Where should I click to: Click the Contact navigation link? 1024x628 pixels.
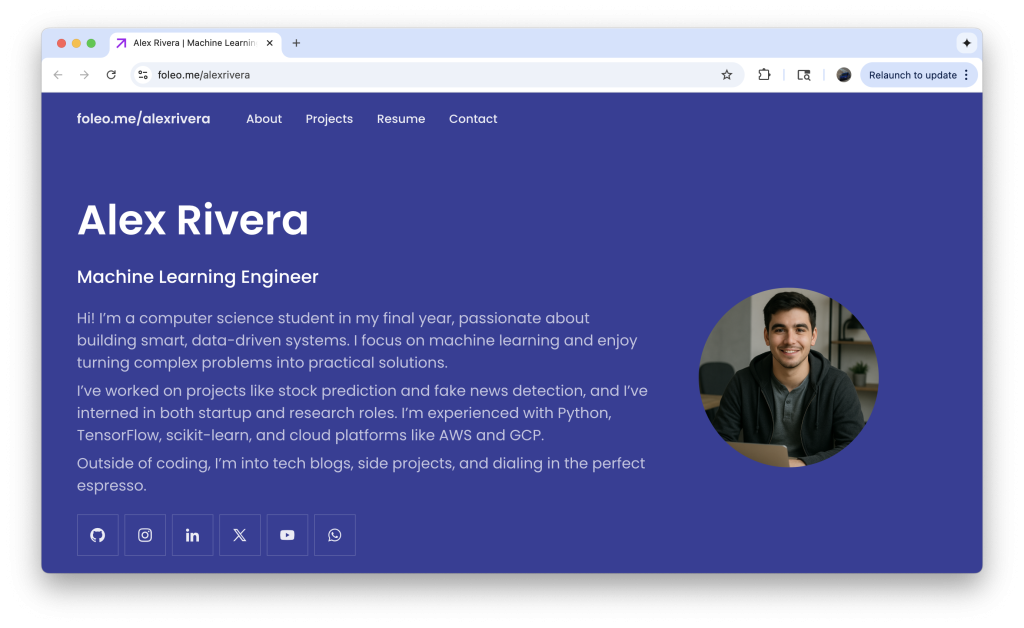473,119
